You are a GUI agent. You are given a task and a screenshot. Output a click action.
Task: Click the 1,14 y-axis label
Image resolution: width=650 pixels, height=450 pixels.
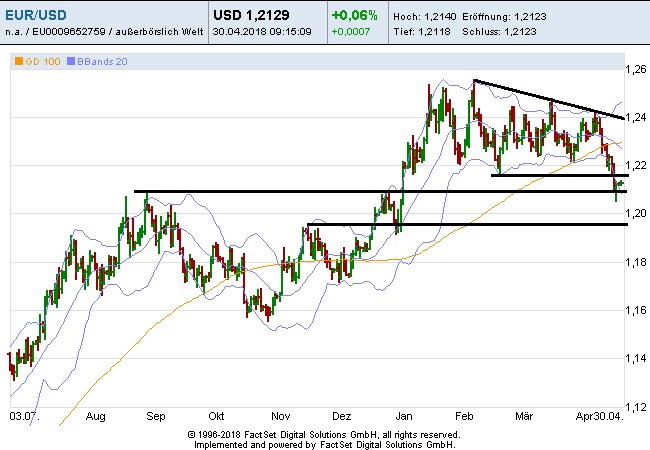[635, 358]
